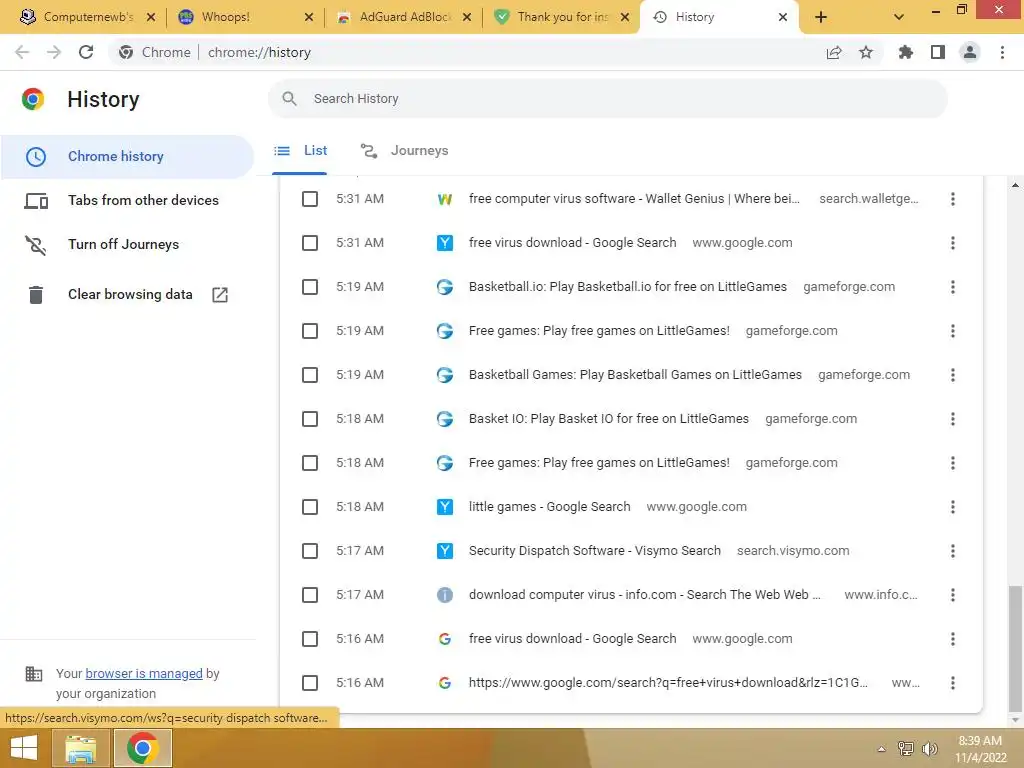This screenshot has width=1024, height=768.
Task: Open Chrome history in the sidebar
Action: coord(127,157)
